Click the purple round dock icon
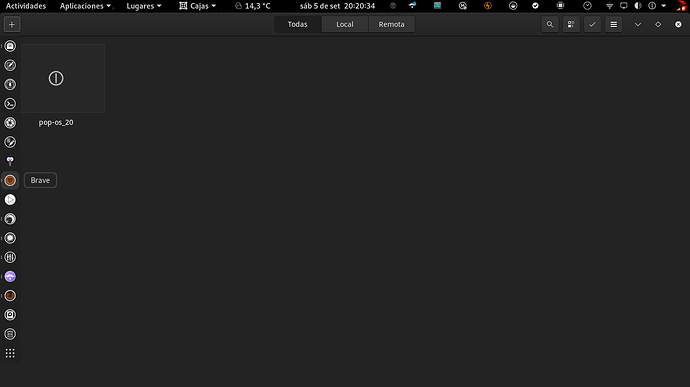 10,276
